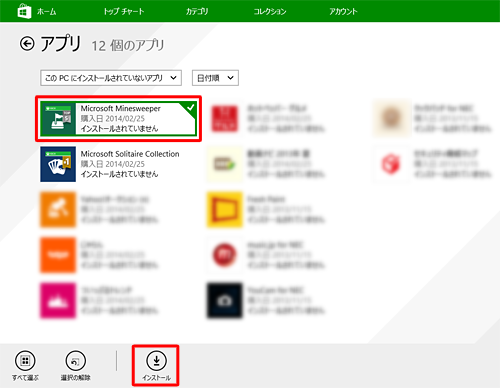Open the トップ チャート tab
The image size is (500, 388).
[124, 12]
